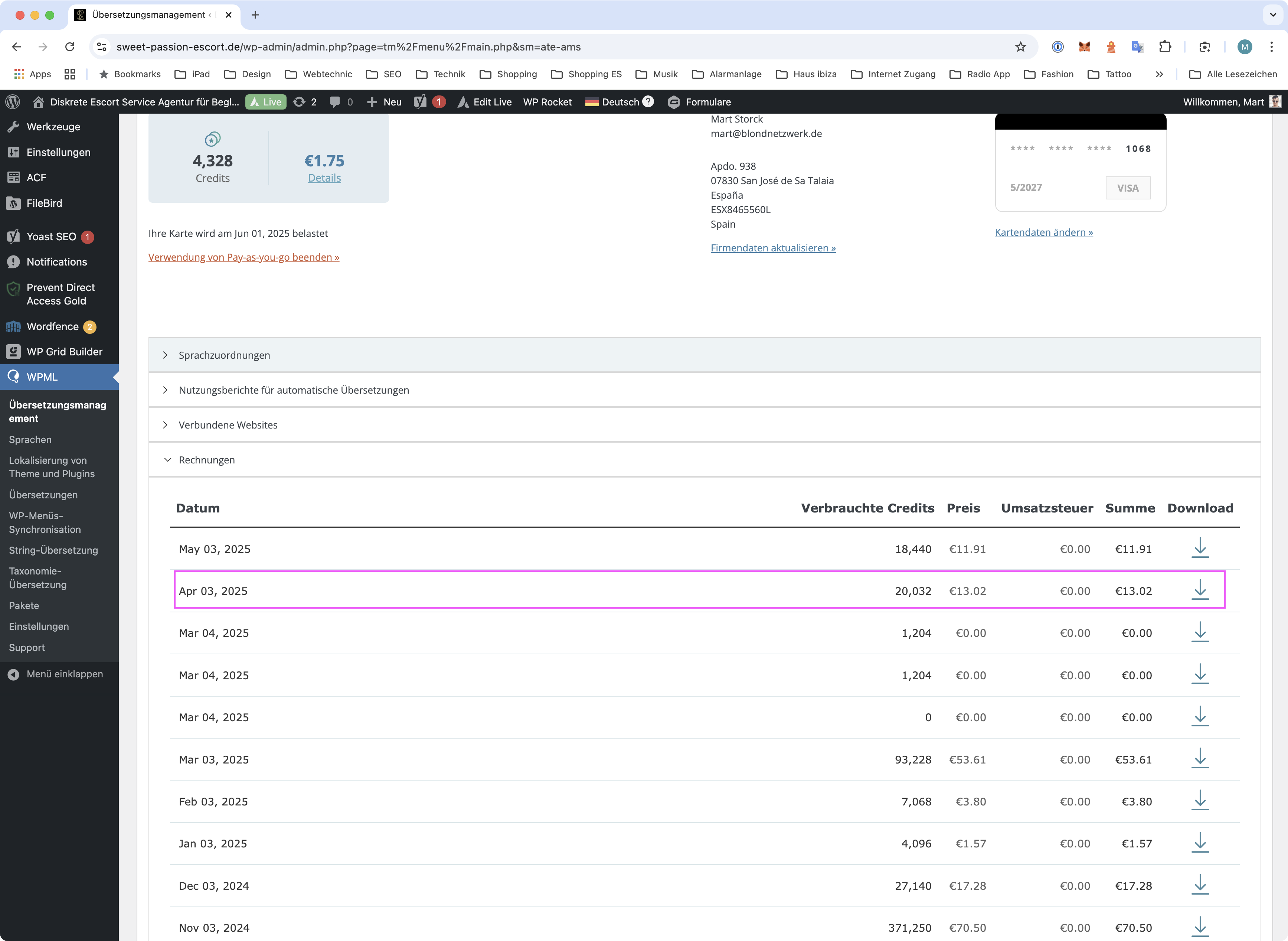Download the Mar 03, 2025 invoice
The height and width of the screenshot is (941, 1288).
[x=1200, y=759]
